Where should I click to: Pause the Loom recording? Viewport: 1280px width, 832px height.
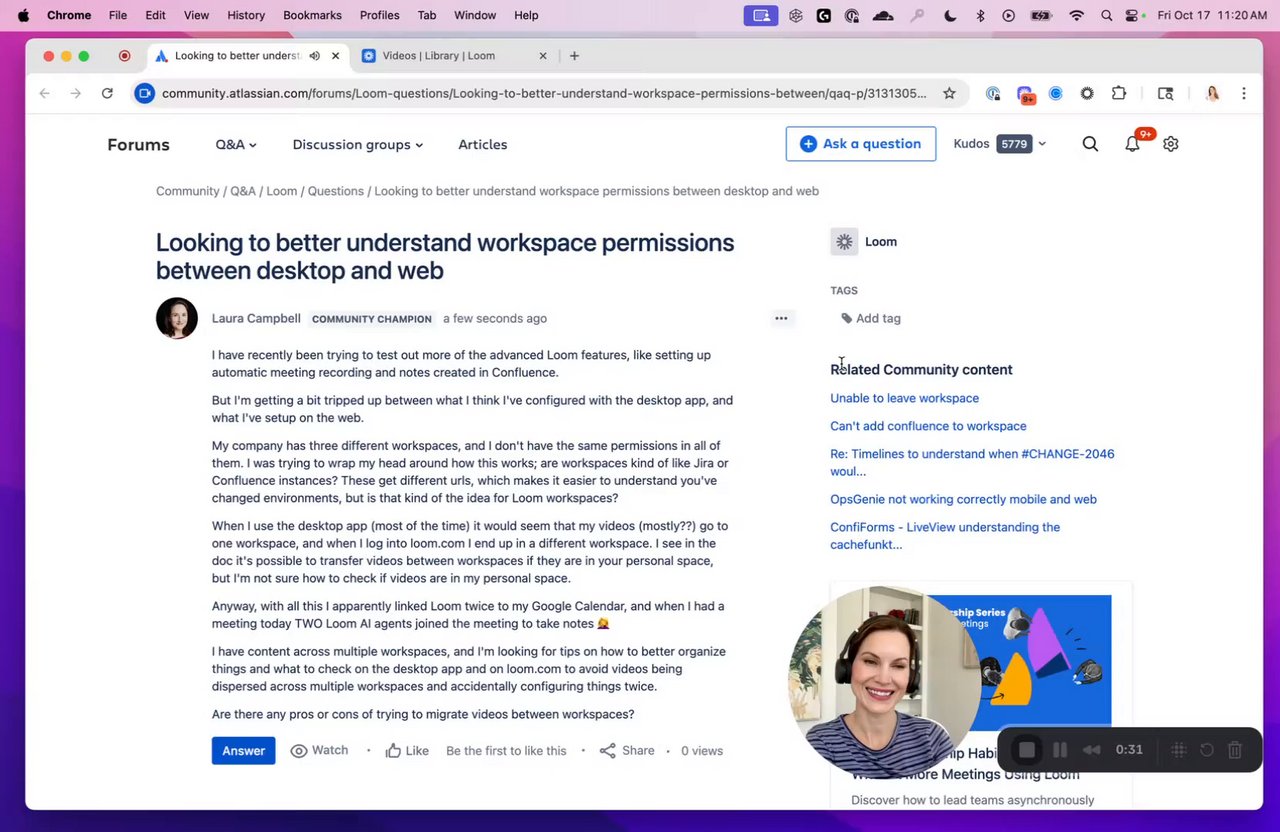(1060, 750)
